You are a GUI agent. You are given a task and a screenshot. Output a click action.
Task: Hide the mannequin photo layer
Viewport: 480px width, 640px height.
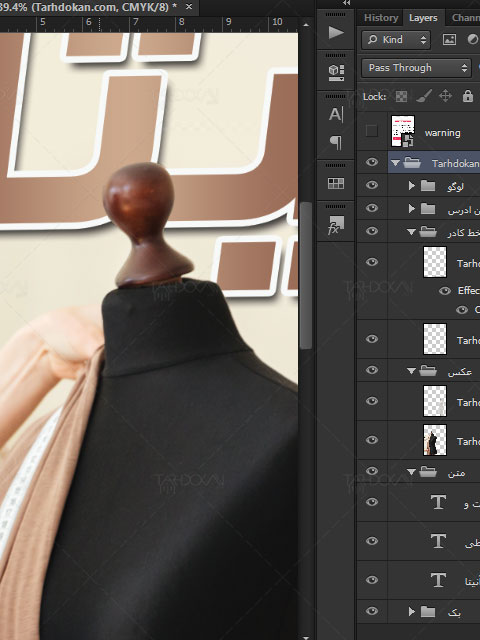click(371, 440)
